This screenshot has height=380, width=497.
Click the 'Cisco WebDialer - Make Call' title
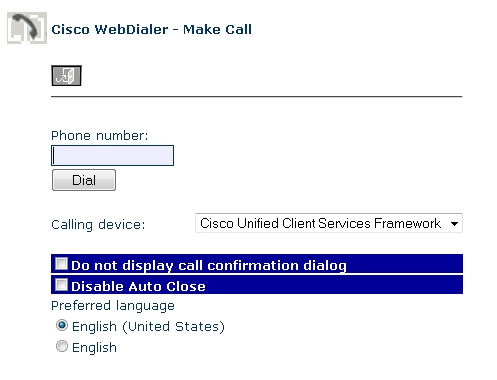151,29
